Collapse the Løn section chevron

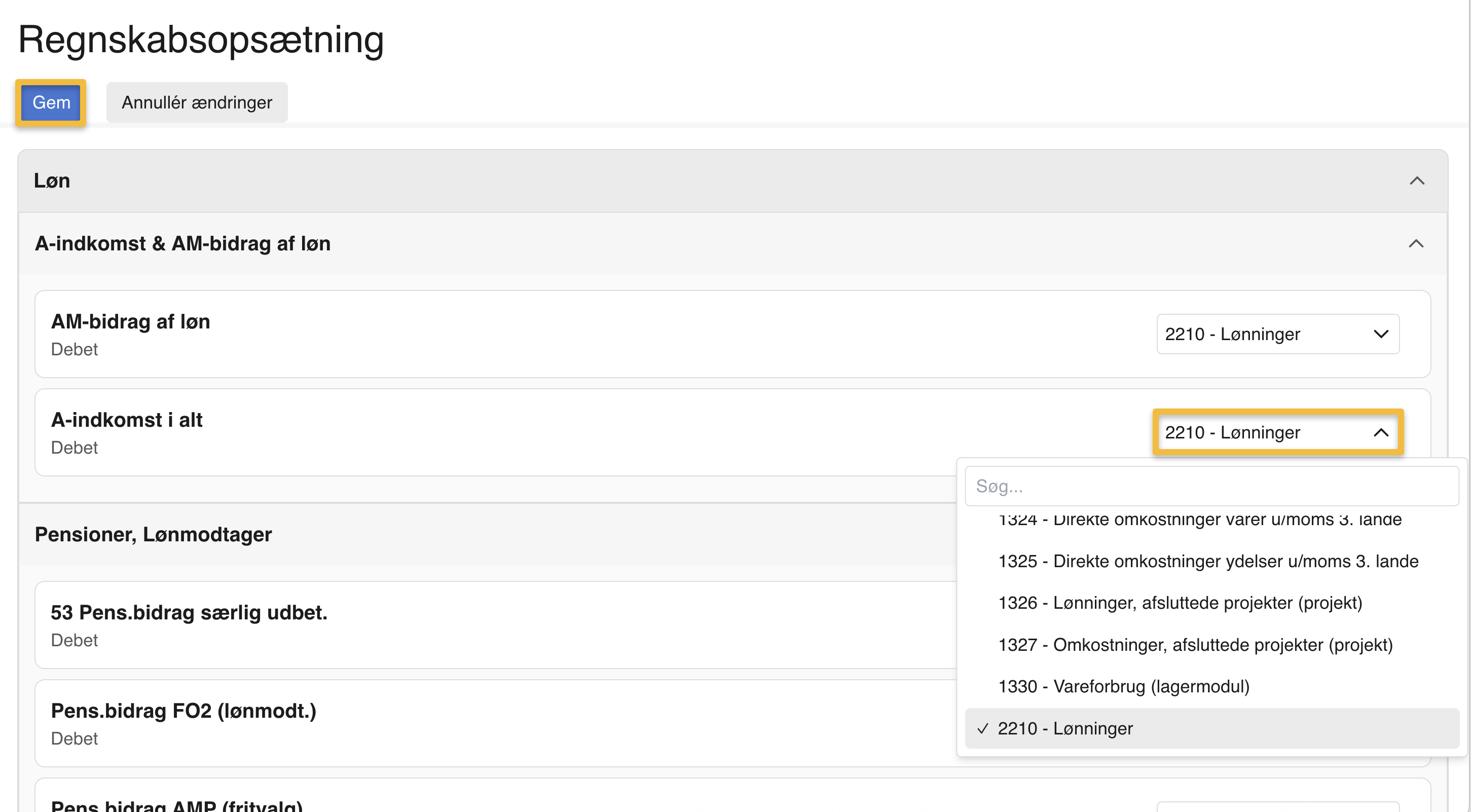[1417, 181]
